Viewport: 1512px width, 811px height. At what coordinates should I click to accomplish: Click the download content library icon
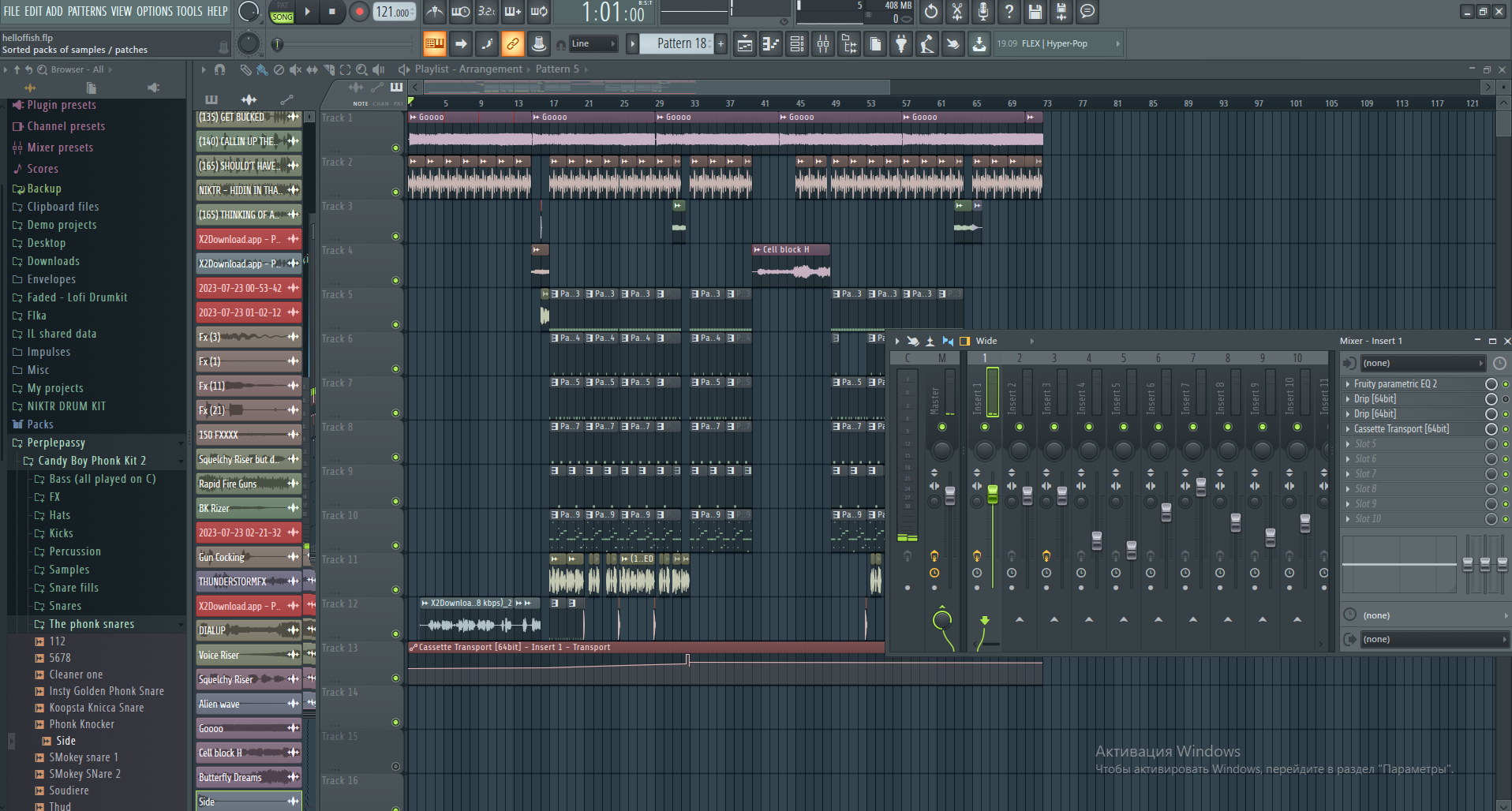point(979,44)
